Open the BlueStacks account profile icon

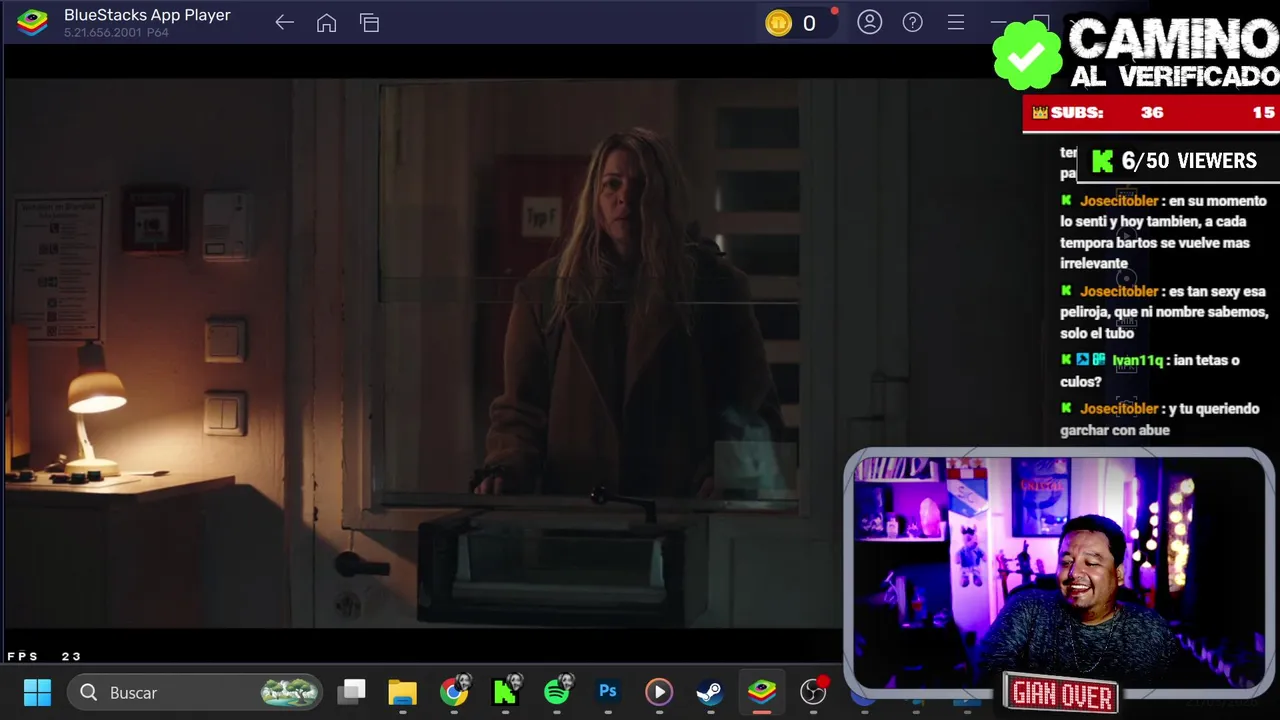(870, 22)
